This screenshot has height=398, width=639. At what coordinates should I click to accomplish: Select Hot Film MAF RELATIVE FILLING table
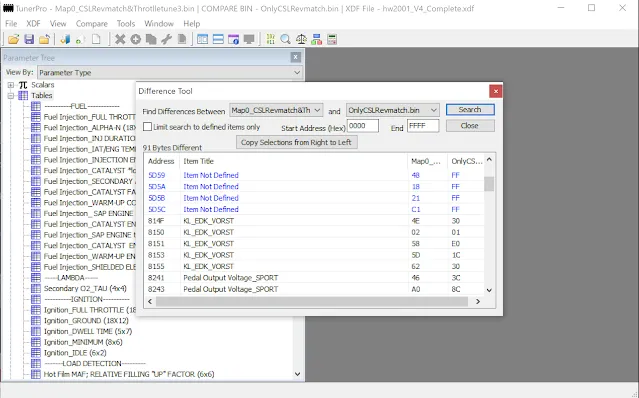129,374
